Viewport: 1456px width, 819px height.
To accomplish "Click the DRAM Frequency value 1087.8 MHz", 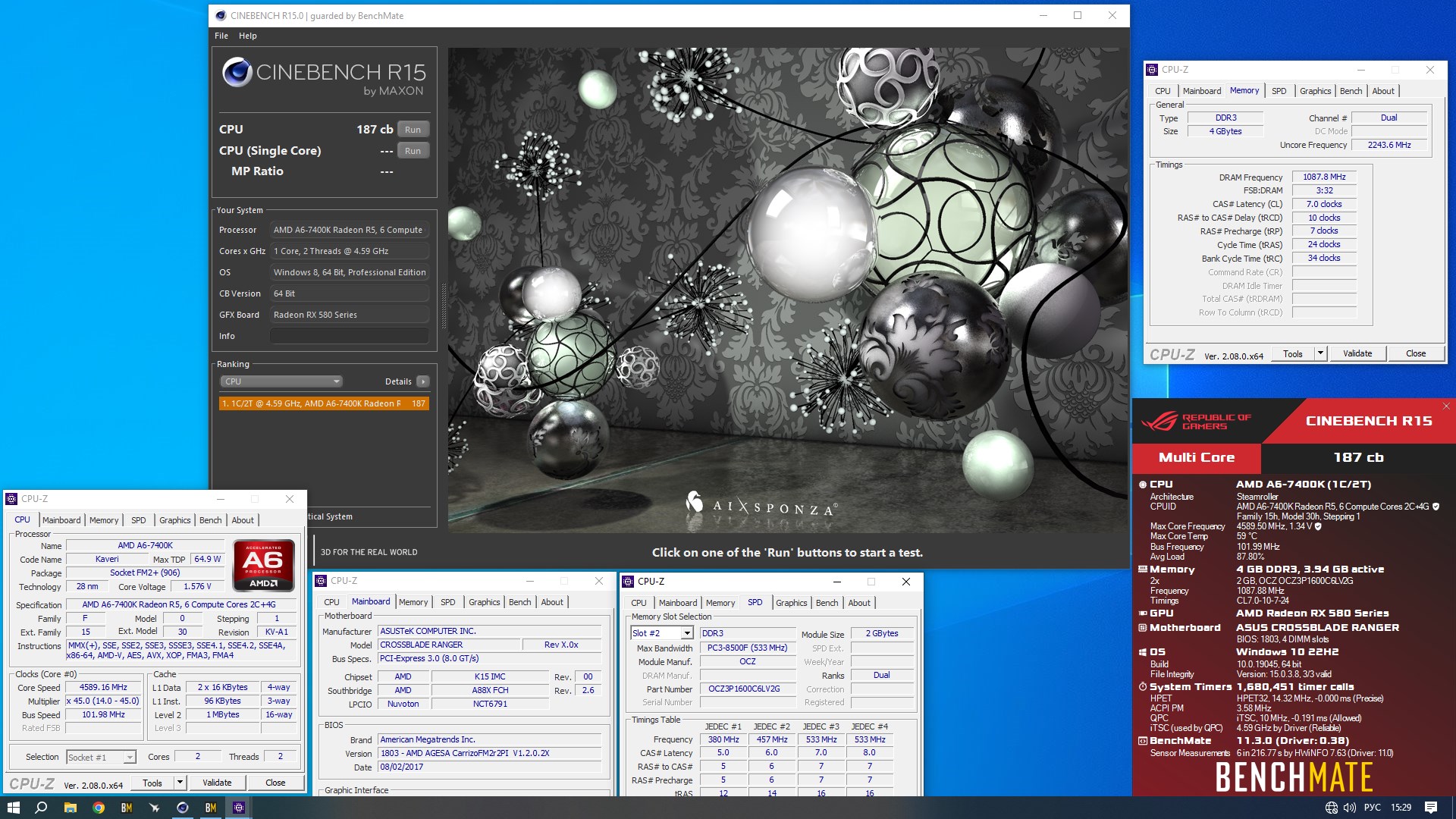I will tap(1324, 177).
